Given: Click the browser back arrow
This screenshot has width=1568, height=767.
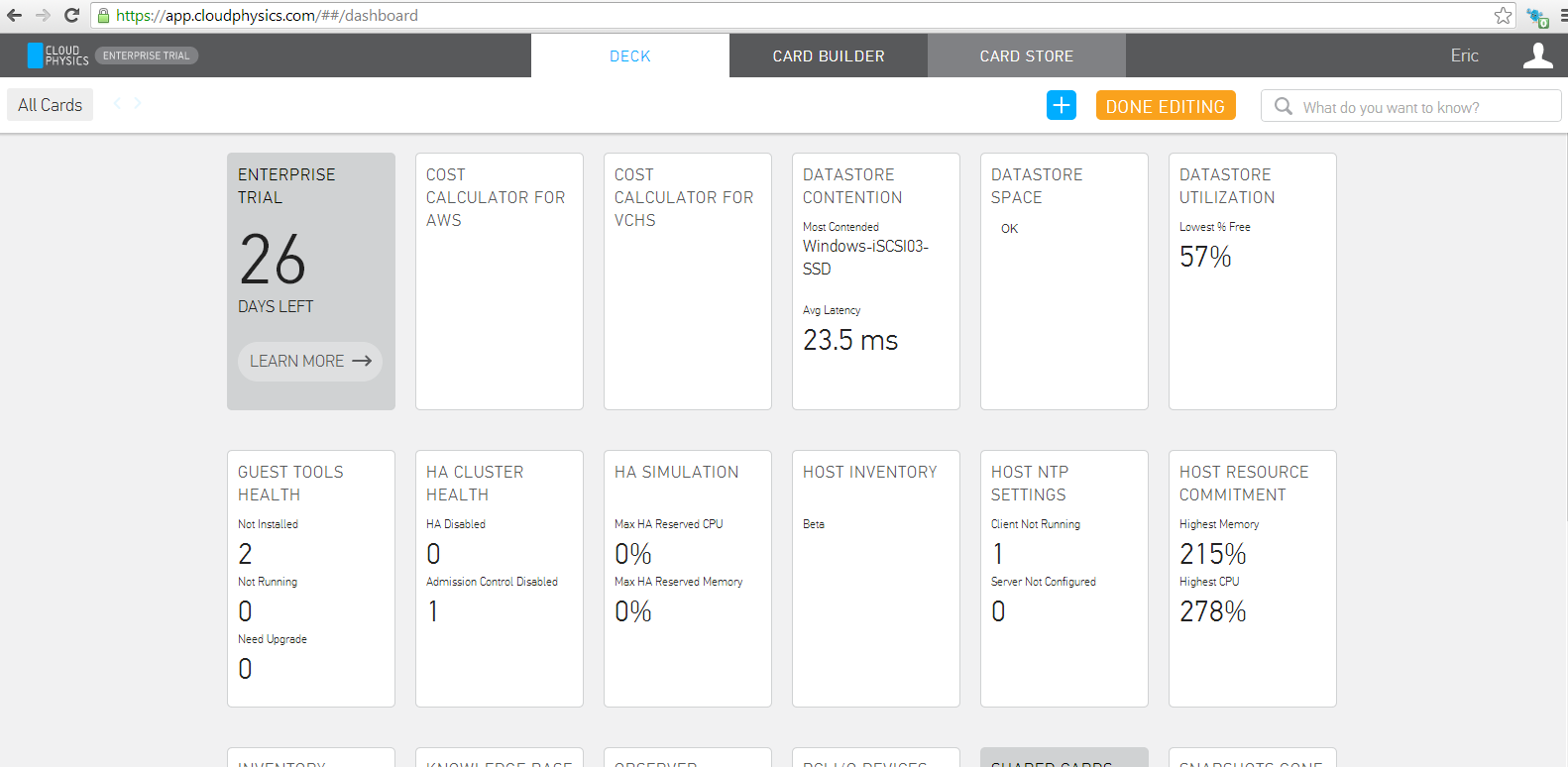Looking at the screenshot, I should point(14,15).
